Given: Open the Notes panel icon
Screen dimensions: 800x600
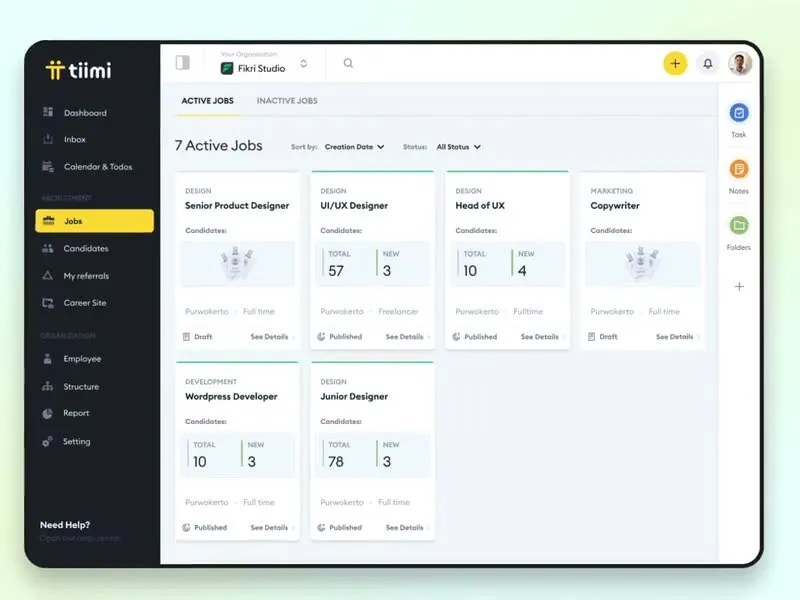Looking at the screenshot, I should [739, 169].
